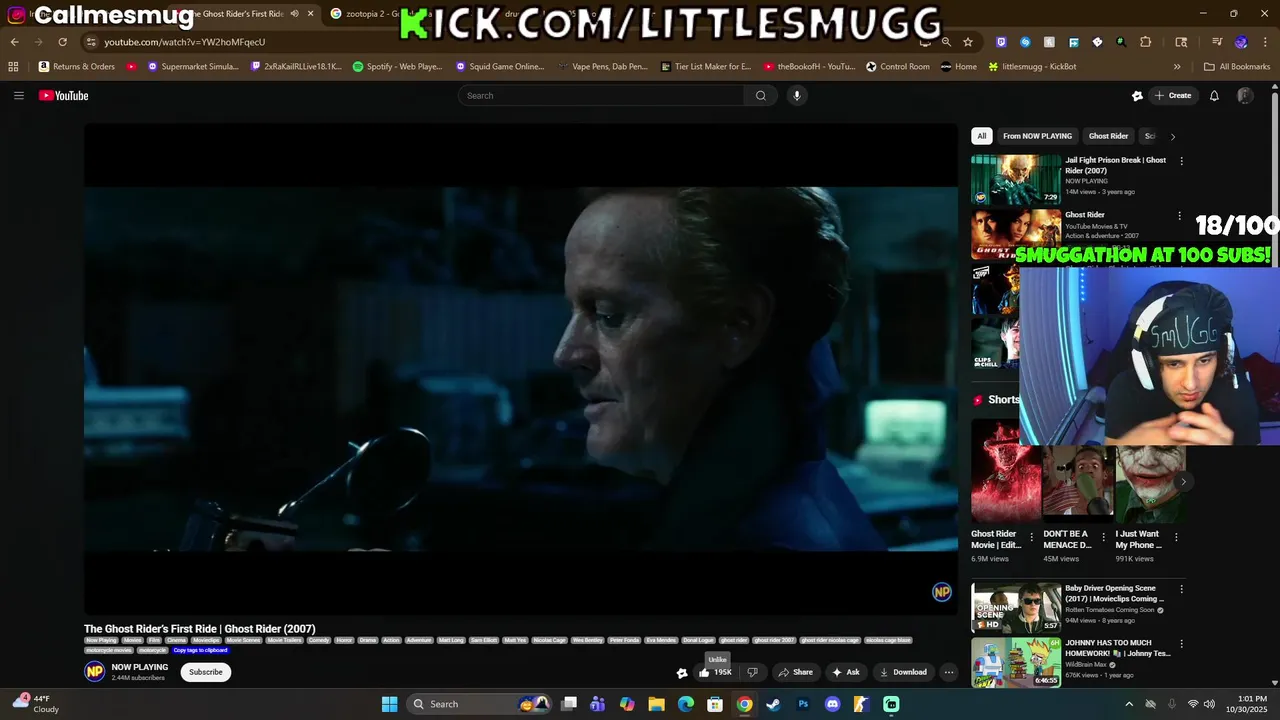This screenshot has width=1280, height=720.
Task: Open more actions ellipsis under video
Action: click(949, 672)
